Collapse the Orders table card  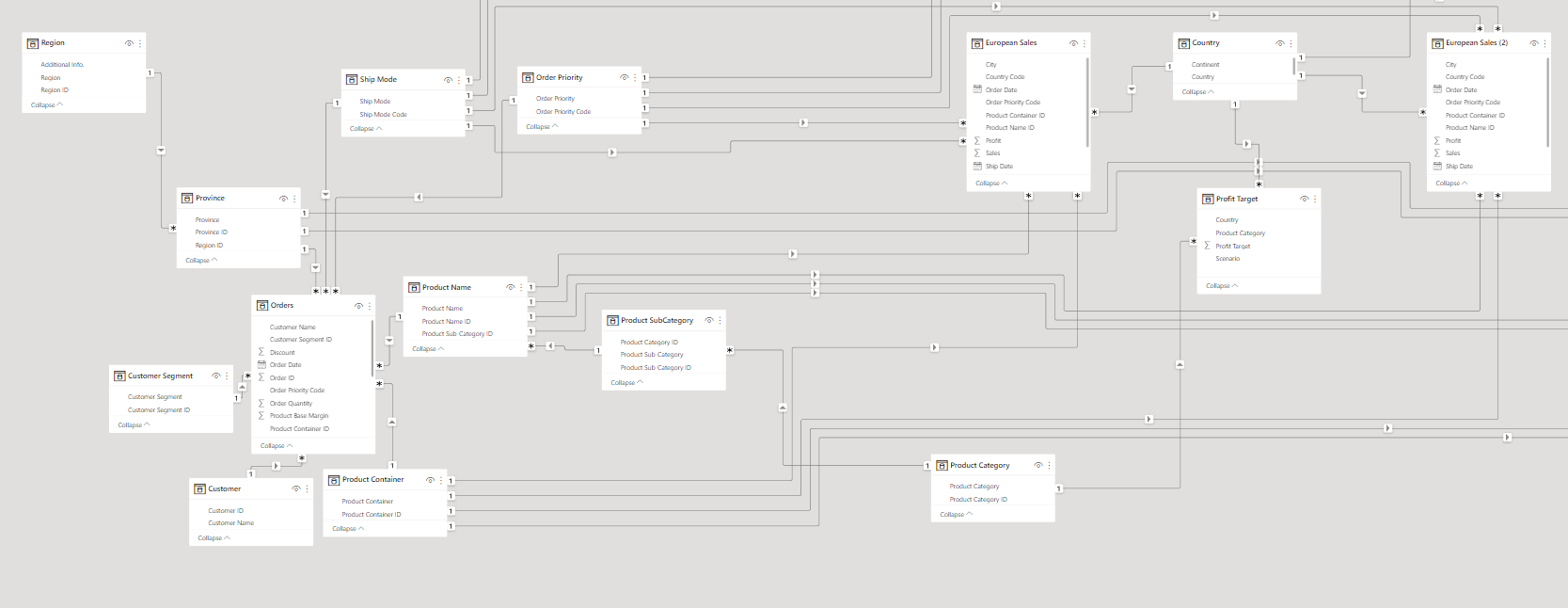click(x=277, y=446)
